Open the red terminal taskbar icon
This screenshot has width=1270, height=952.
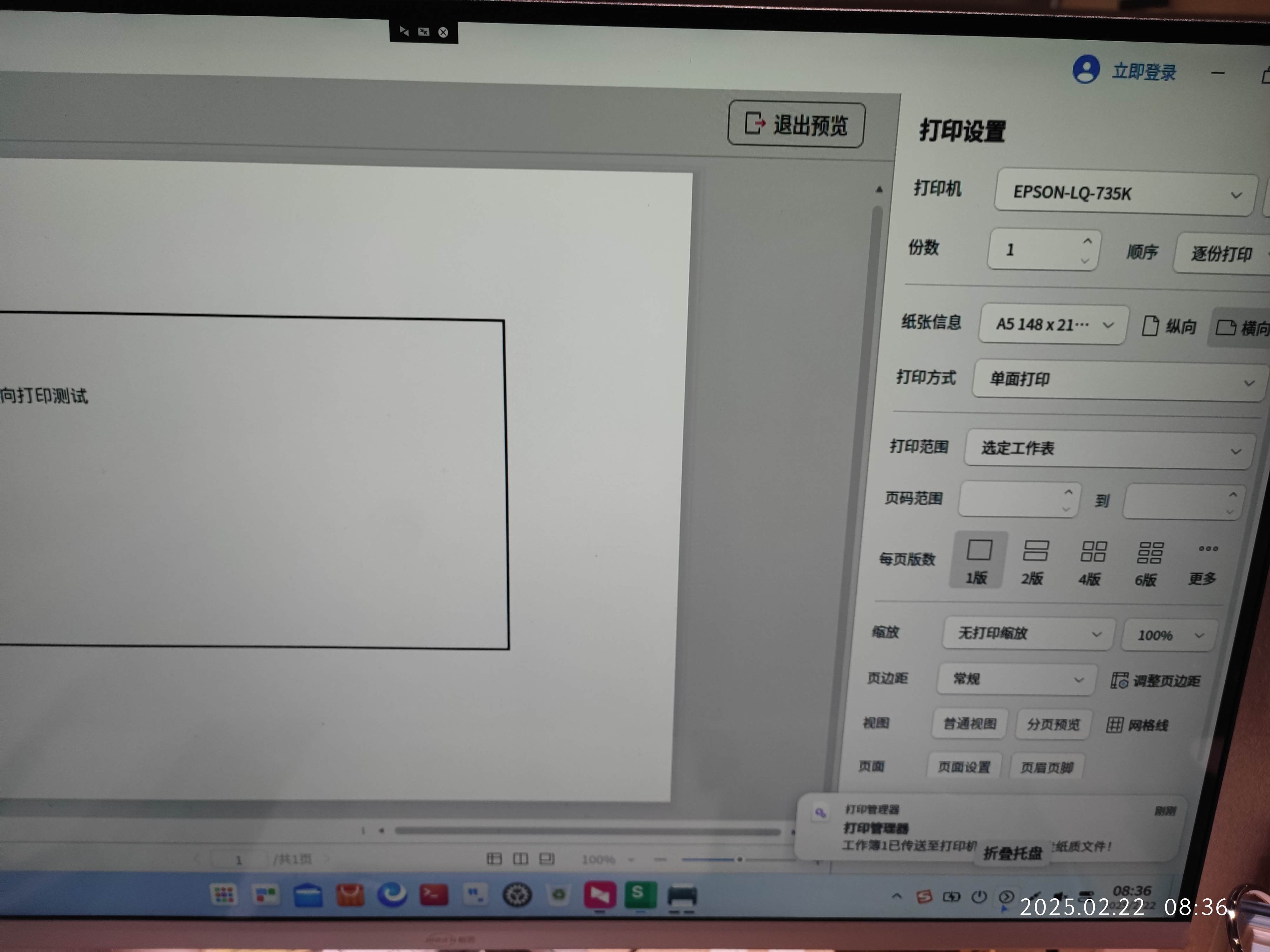433,895
